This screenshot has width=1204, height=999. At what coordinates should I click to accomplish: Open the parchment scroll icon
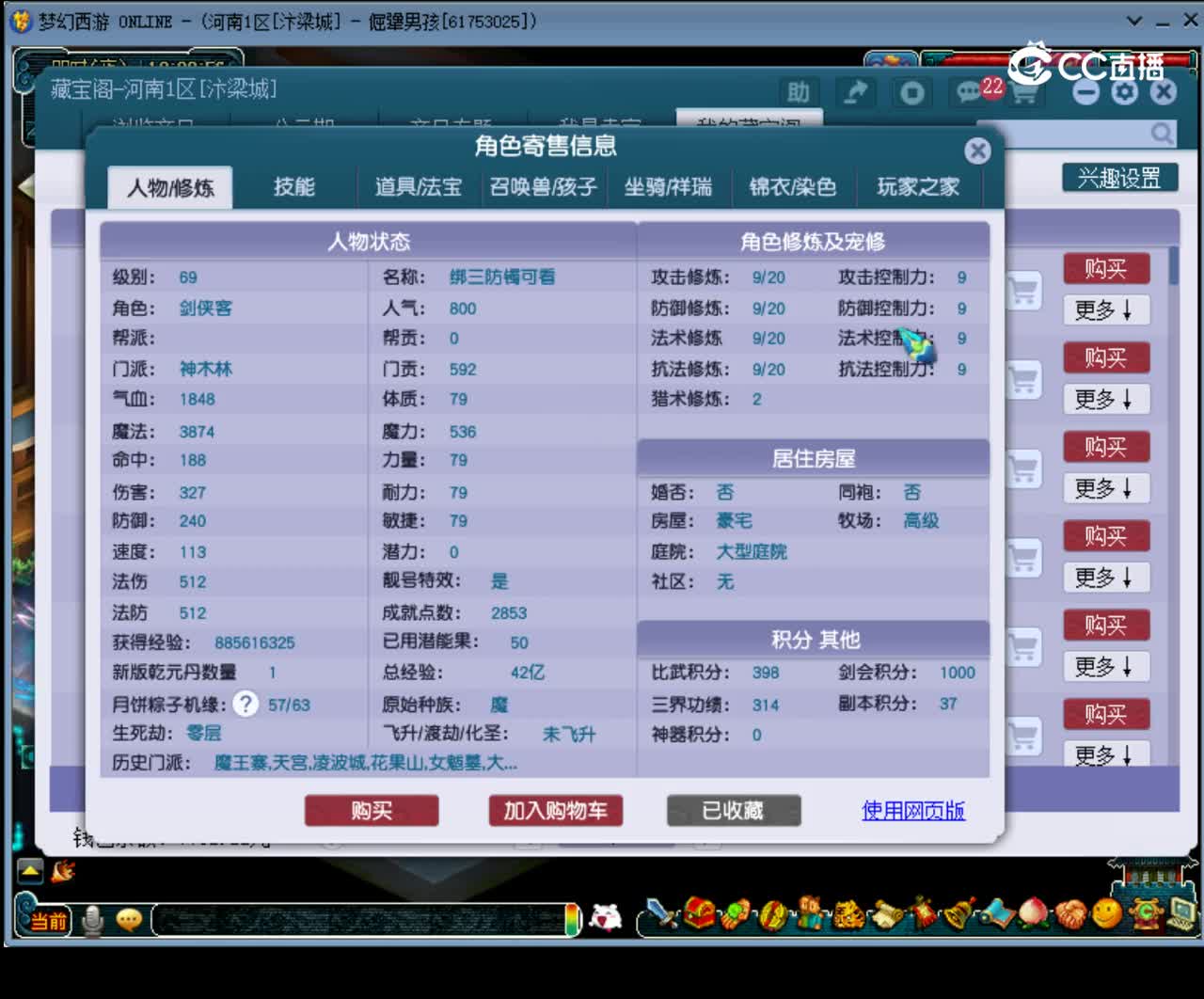[x=886, y=914]
